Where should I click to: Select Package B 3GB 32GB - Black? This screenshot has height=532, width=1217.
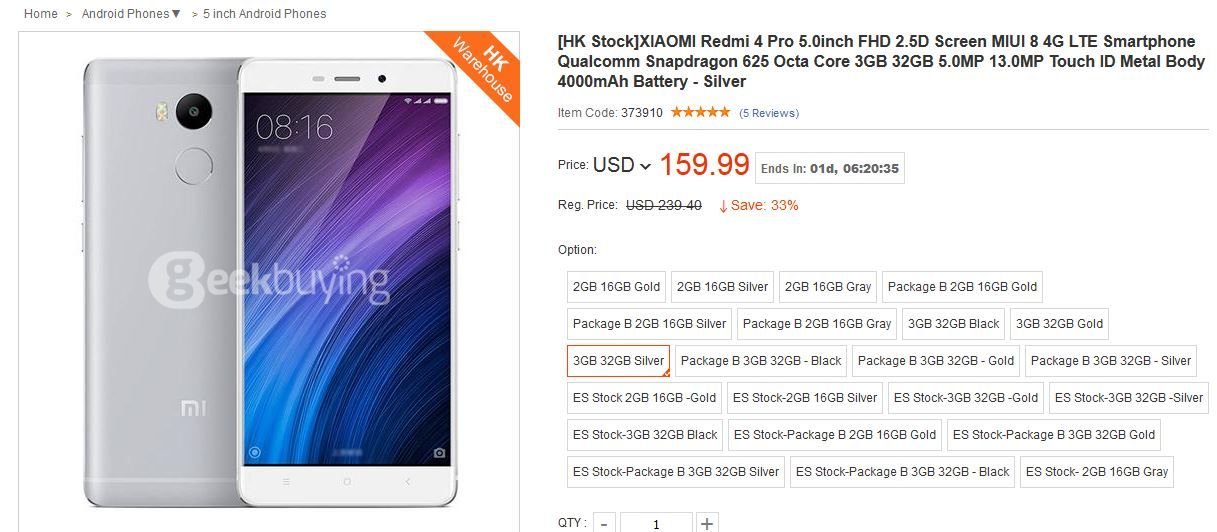[x=761, y=361]
